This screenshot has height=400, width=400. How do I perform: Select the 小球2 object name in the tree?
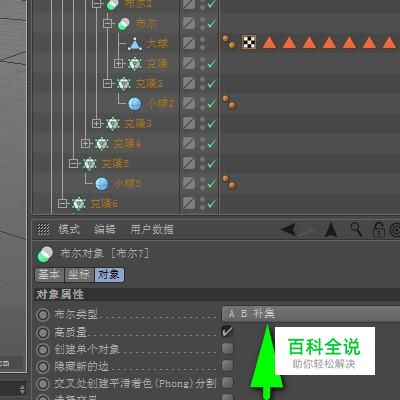[x=160, y=104]
